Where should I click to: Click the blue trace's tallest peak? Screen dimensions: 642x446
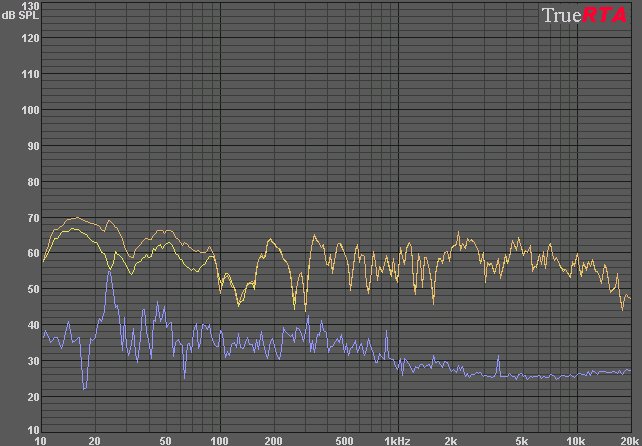point(110,272)
